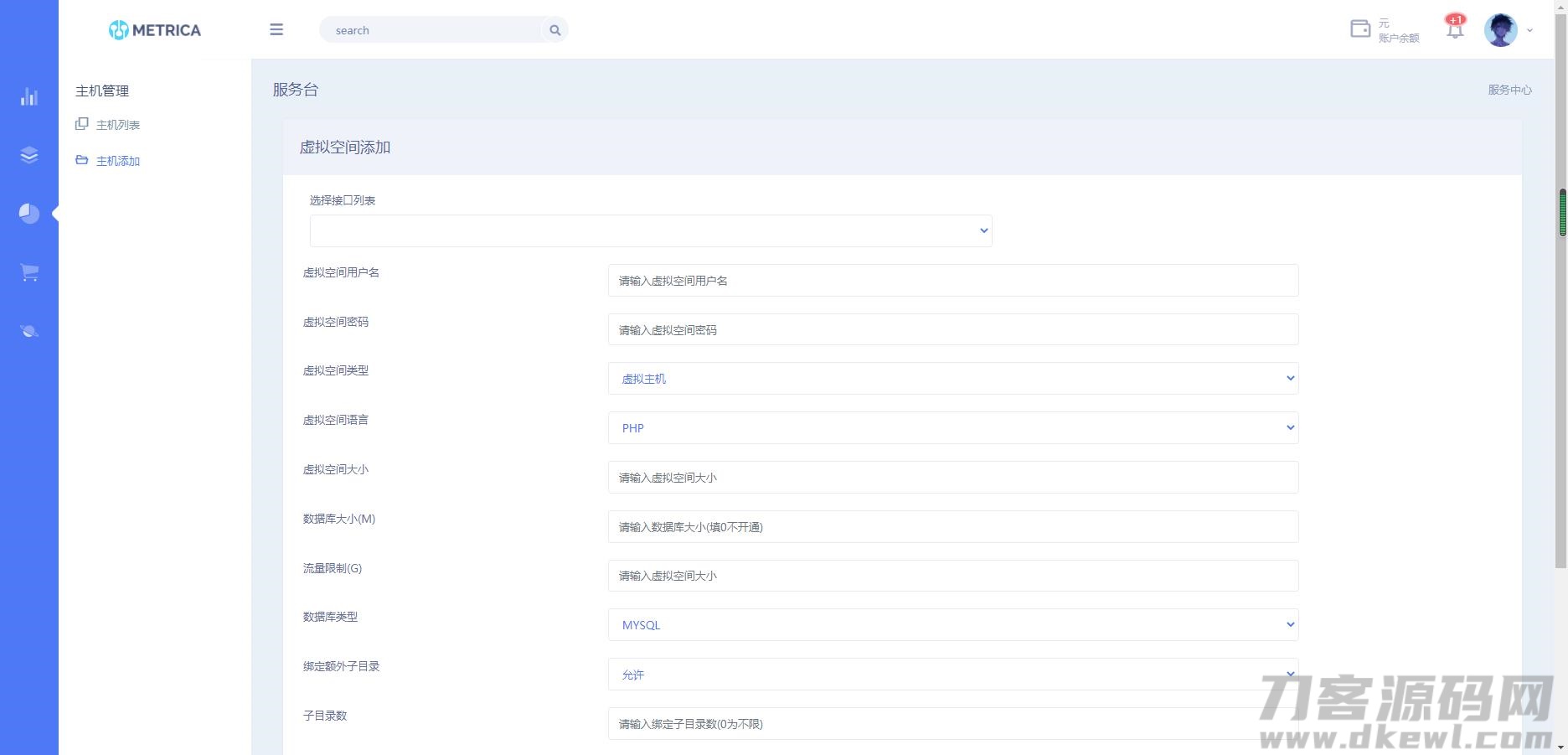Toggle the sidebar with the hamburger icon
This screenshot has width=1568, height=755.
[276, 29]
